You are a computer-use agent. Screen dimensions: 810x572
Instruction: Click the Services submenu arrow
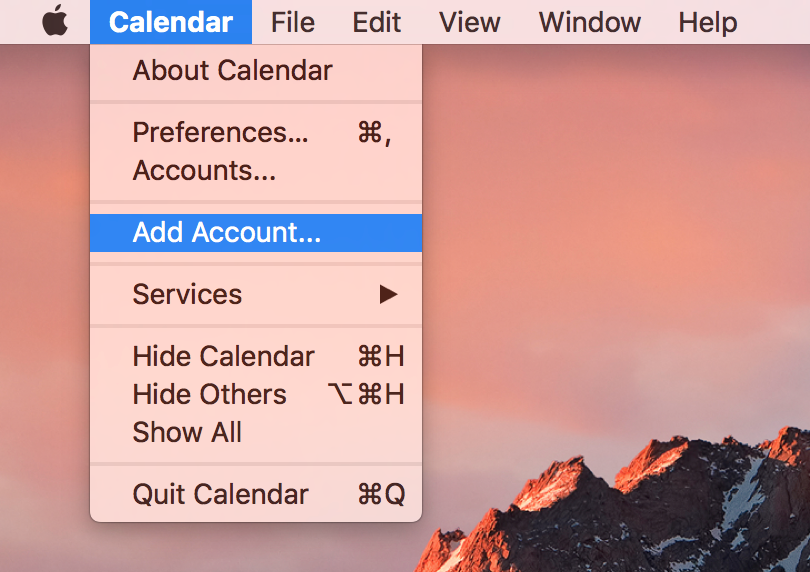(388, 294)
